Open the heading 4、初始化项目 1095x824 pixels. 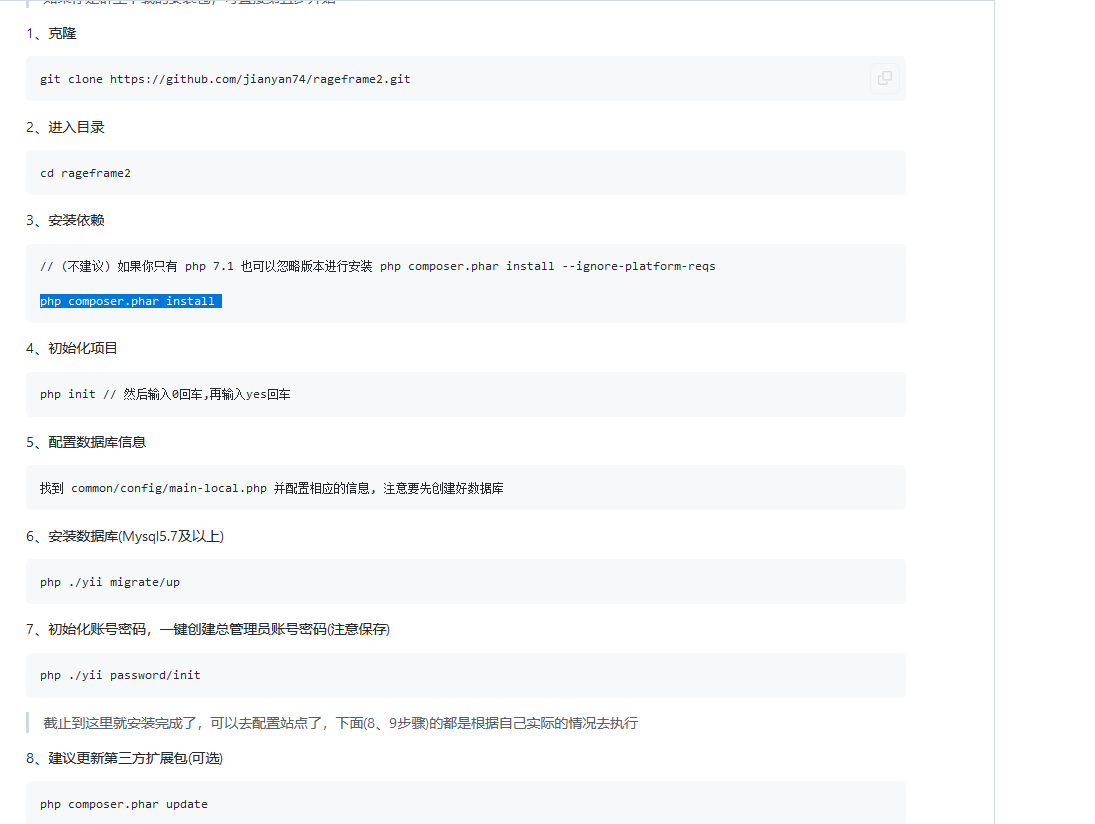[x=71, y=348]
